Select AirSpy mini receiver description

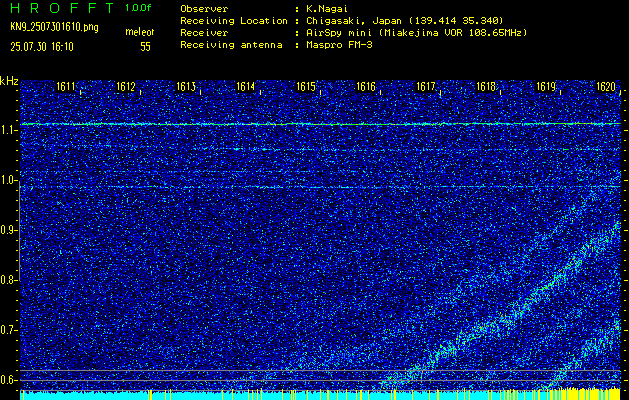(x=416, y=32)
